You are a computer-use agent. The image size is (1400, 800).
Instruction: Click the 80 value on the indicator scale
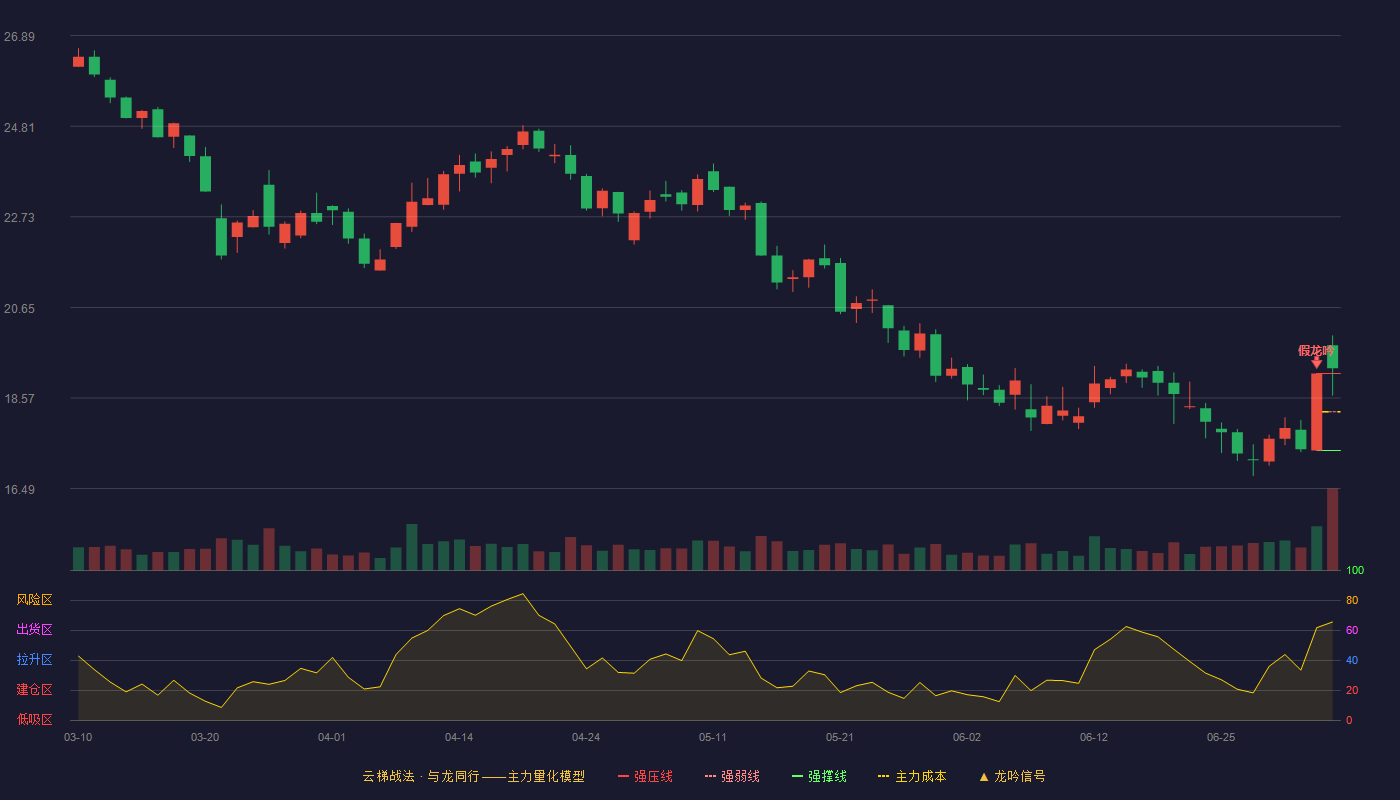(x=1352, y=600)
